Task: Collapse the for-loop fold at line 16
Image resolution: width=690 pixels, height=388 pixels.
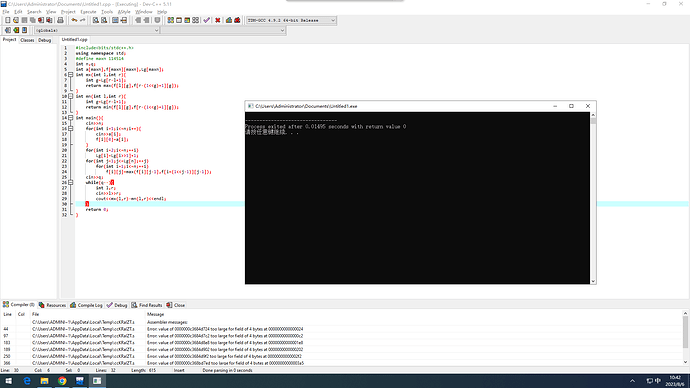Action: coord(70,128)
